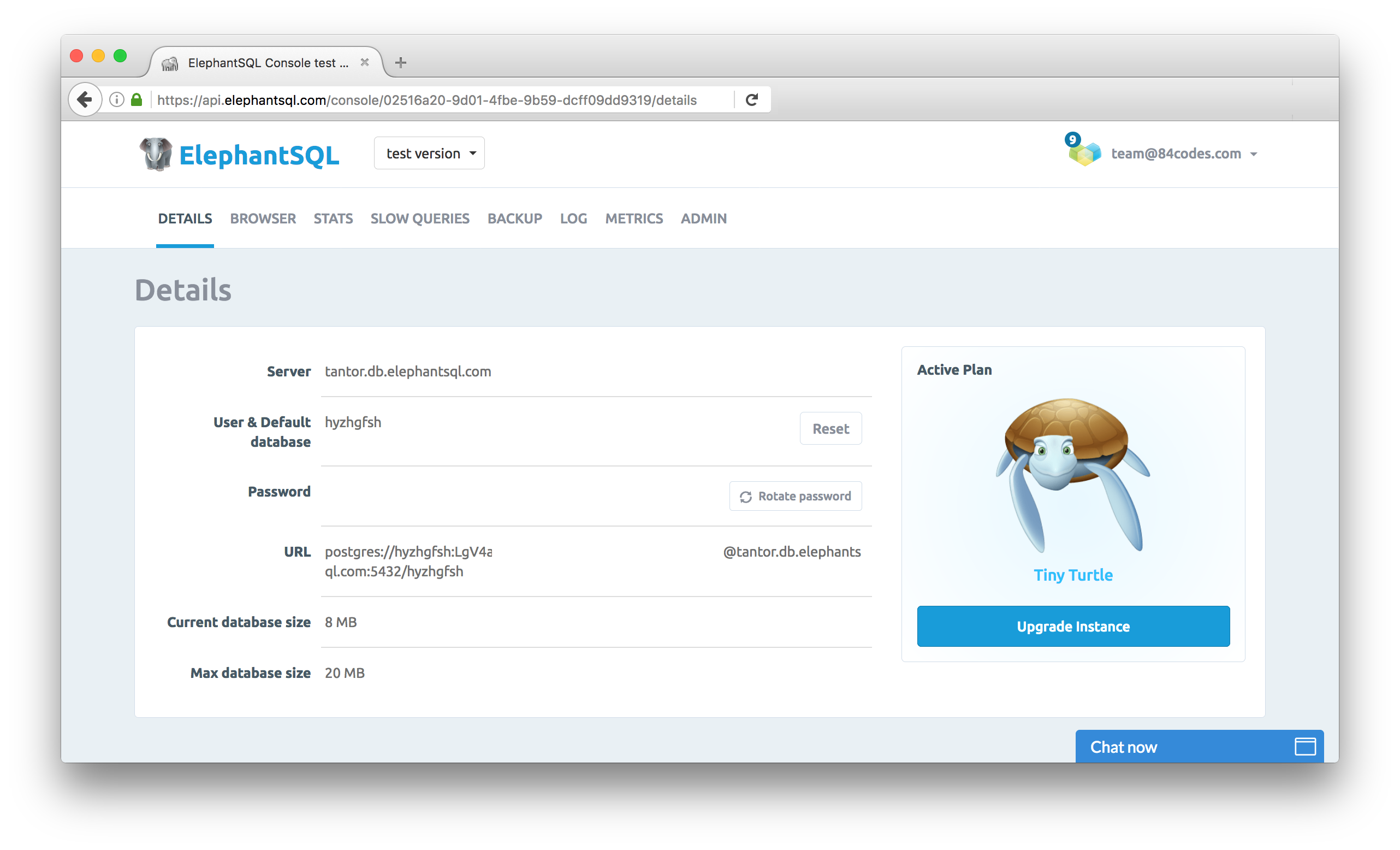The height and width of the screenshot is (850, 1400).
Task: Click the Upgrade Instance button
Action: tap(1072, 626)
